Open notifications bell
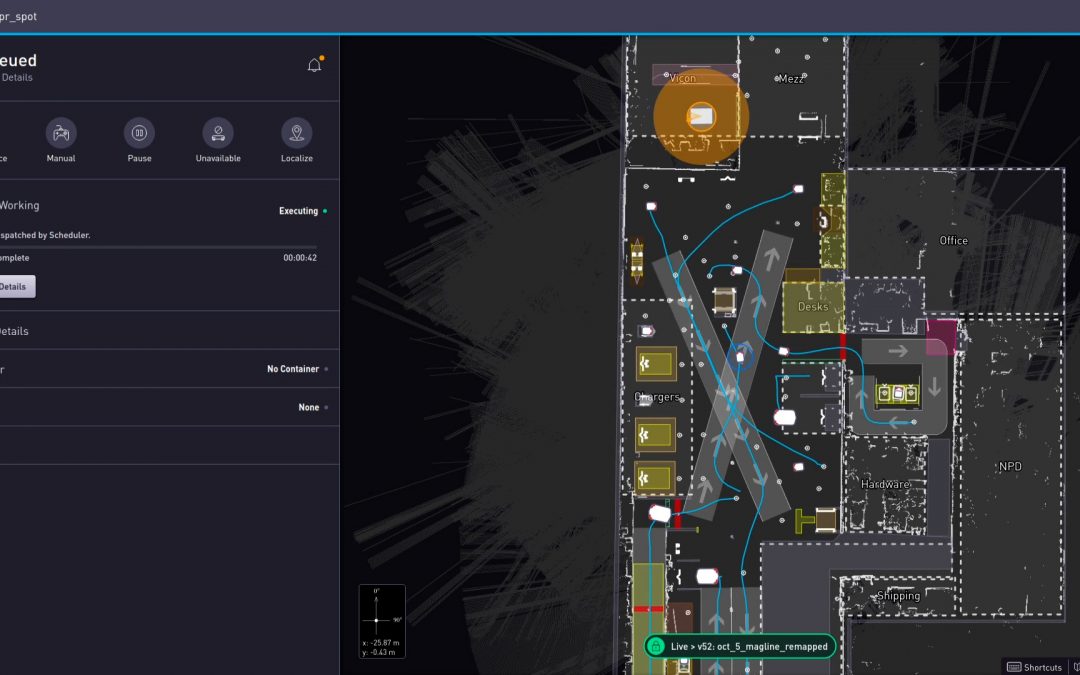Image resolution: width=1080 pixels, height=675 pixels. (x=314, y=66)
